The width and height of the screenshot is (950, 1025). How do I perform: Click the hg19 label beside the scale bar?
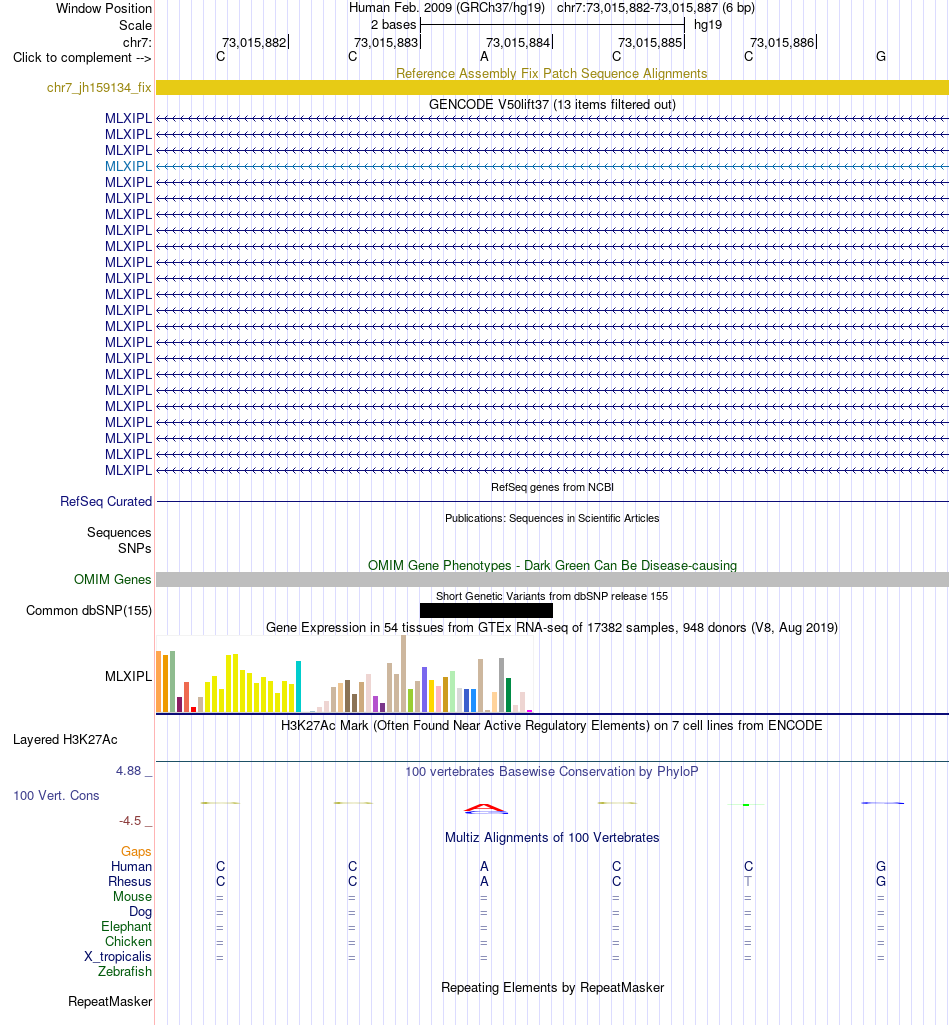(708, 25)
